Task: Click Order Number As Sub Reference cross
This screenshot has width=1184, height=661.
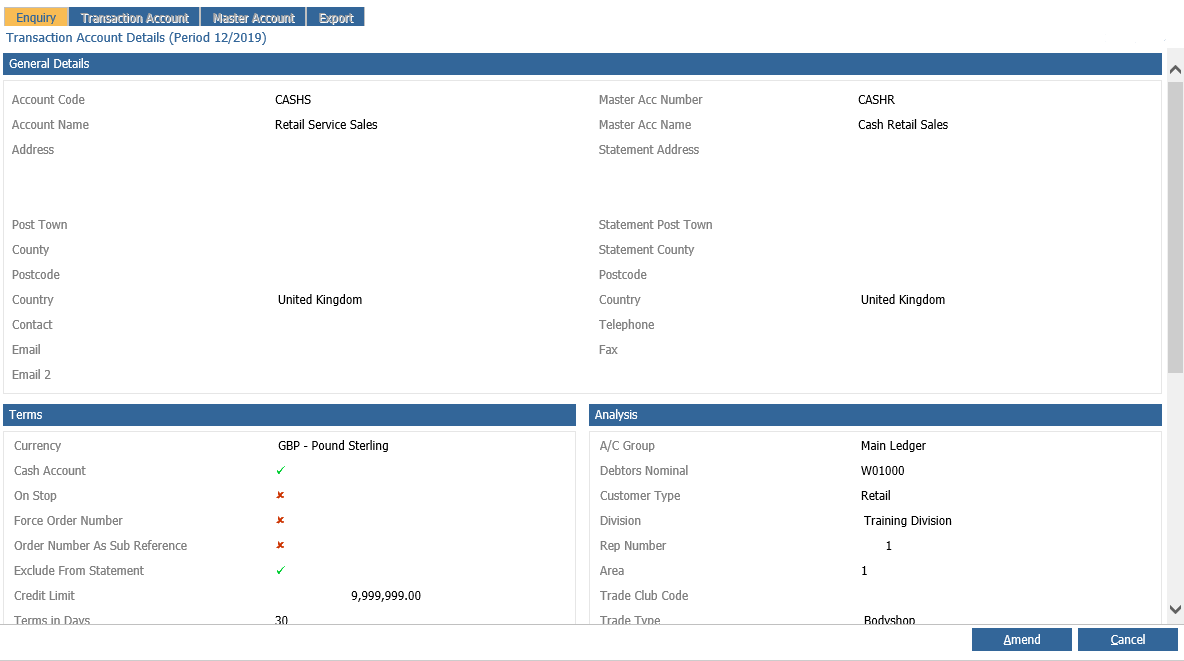Action: 280,545
